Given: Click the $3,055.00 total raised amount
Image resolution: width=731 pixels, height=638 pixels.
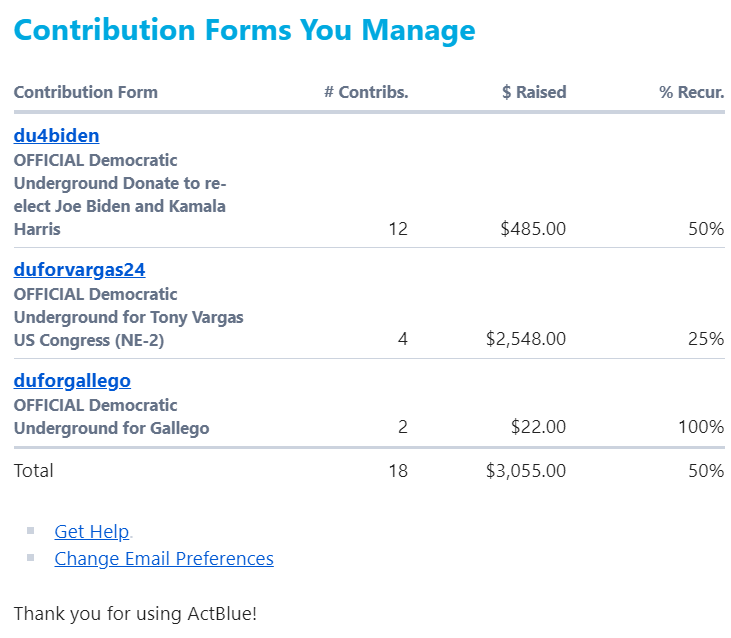Looking at the screenshot, I should (x=526, y=471).
